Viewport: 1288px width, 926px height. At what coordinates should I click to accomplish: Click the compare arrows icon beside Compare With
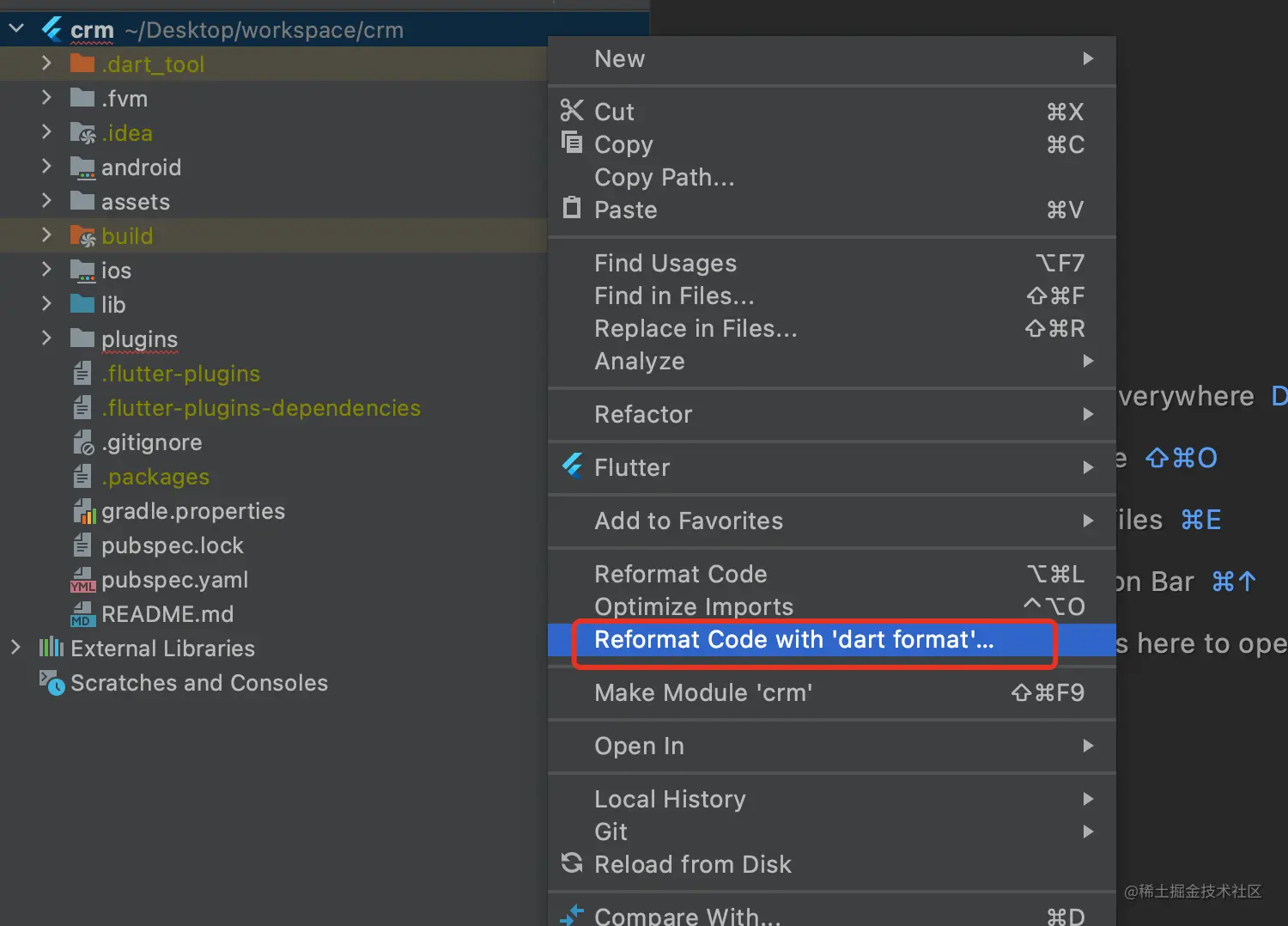(572, 916)
